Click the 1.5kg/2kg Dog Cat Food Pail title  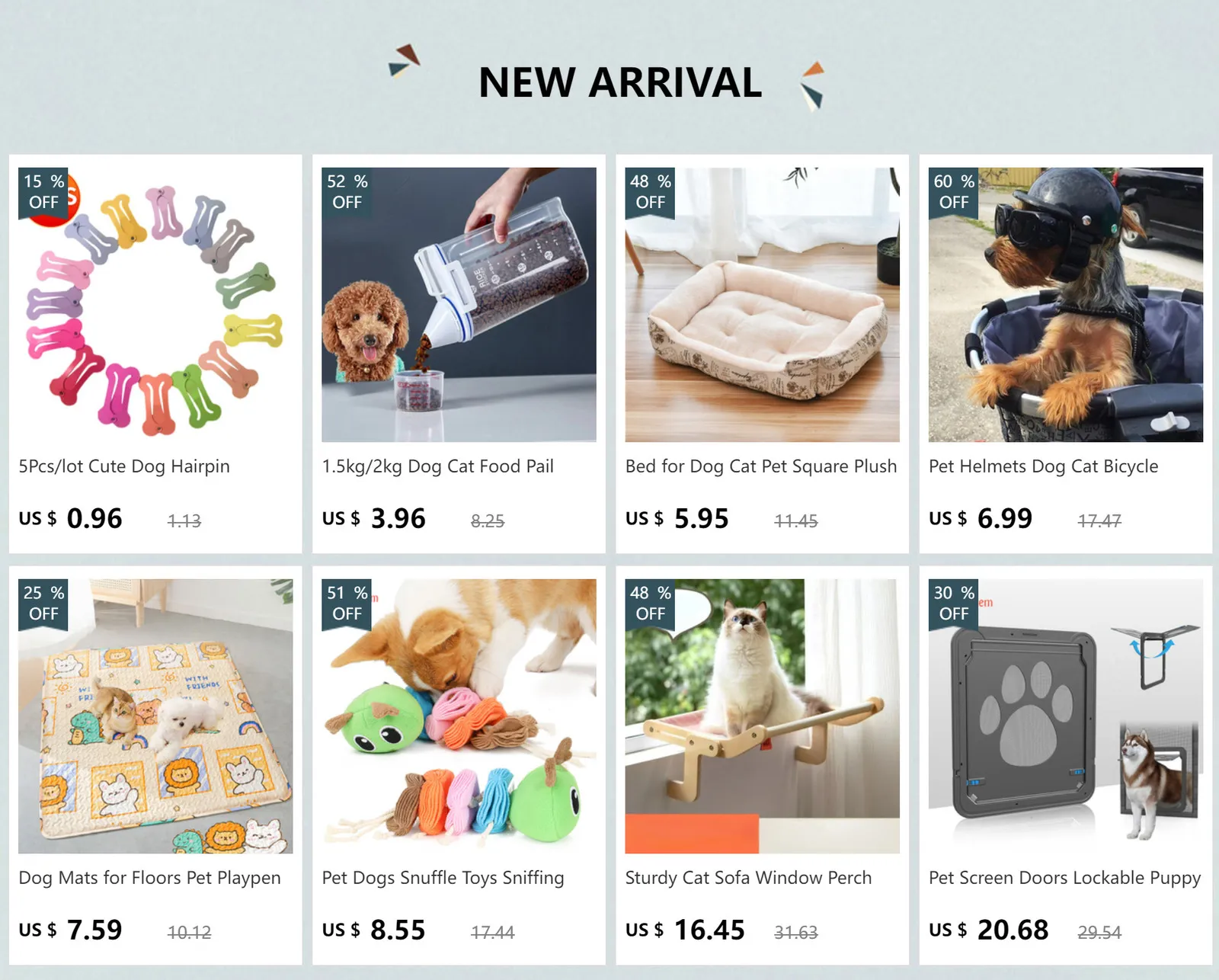(437, 466)
